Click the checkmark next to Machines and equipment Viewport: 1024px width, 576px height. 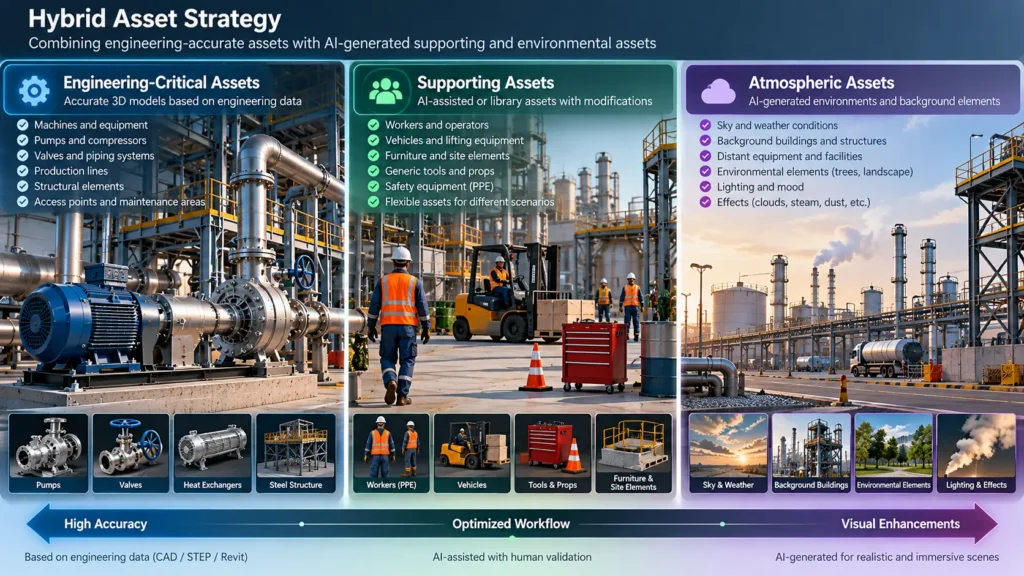pos(22,125)
